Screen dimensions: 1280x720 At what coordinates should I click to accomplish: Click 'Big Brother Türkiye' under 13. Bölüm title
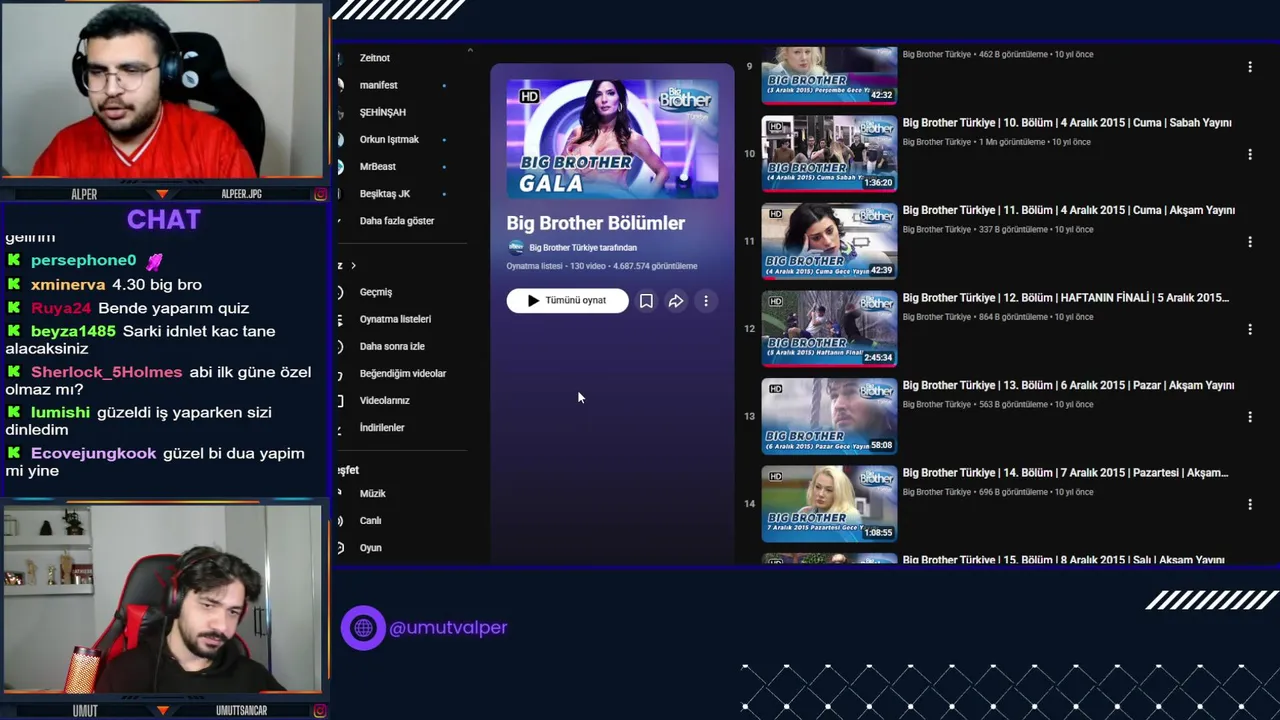[937, 405]
